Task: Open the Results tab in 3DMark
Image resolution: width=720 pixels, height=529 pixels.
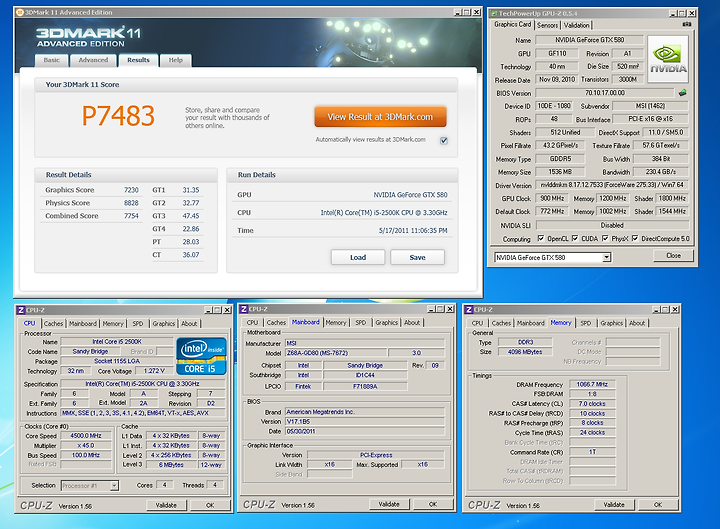Action: [x=138, y=60]
